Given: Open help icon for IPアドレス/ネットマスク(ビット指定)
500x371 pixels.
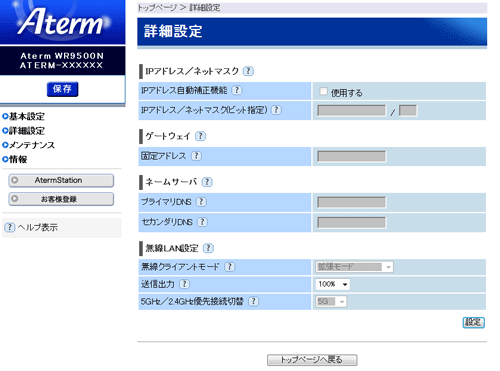Looking at the screenshot, I should (x=276, y=110).
